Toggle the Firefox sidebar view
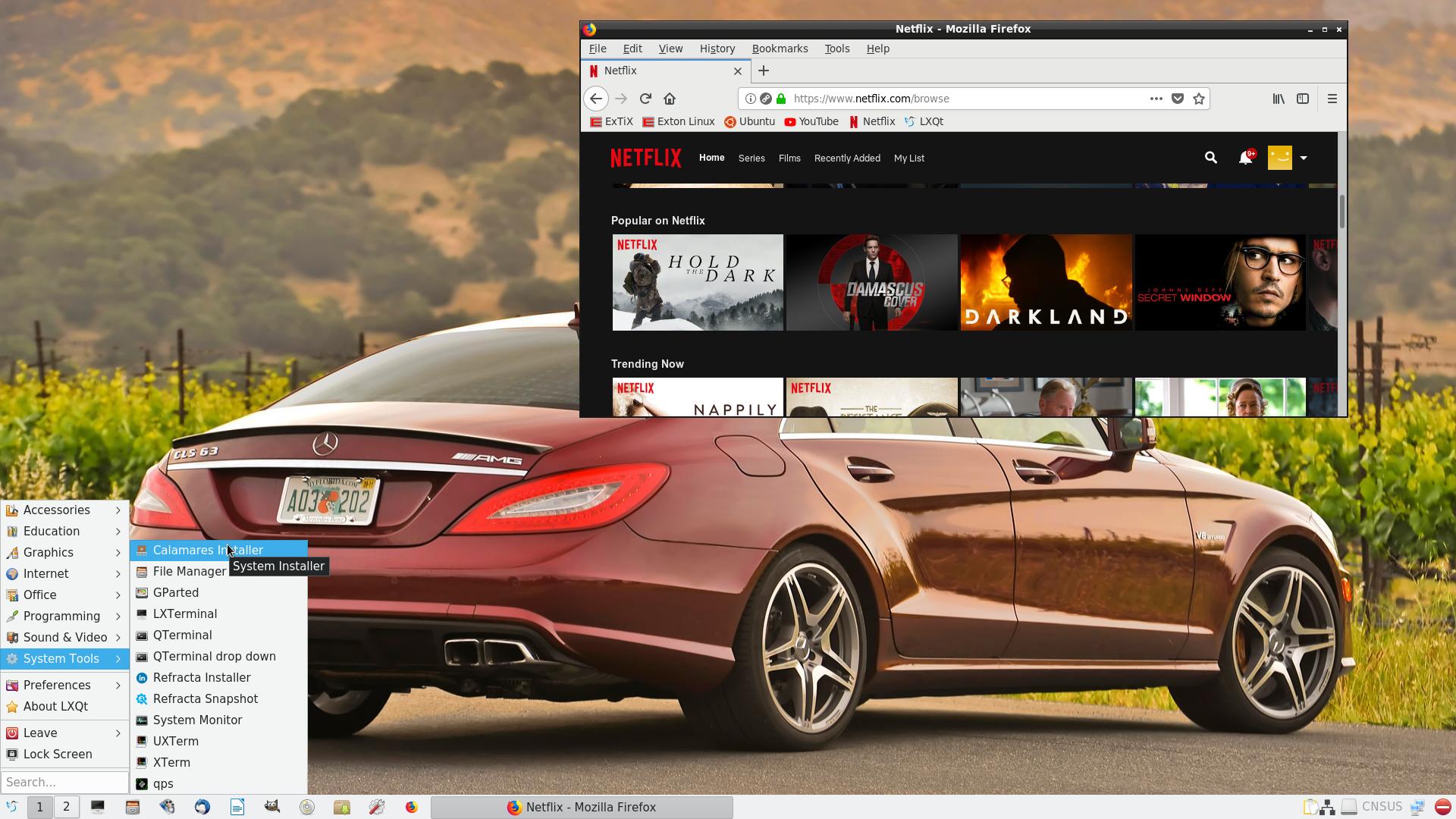This screenshot has width=1456, height=819. point(1303,99)
